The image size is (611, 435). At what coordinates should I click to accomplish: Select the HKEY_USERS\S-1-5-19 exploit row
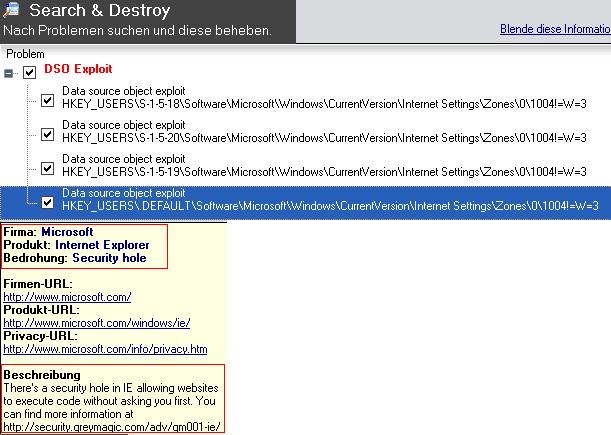pos(324,165)
